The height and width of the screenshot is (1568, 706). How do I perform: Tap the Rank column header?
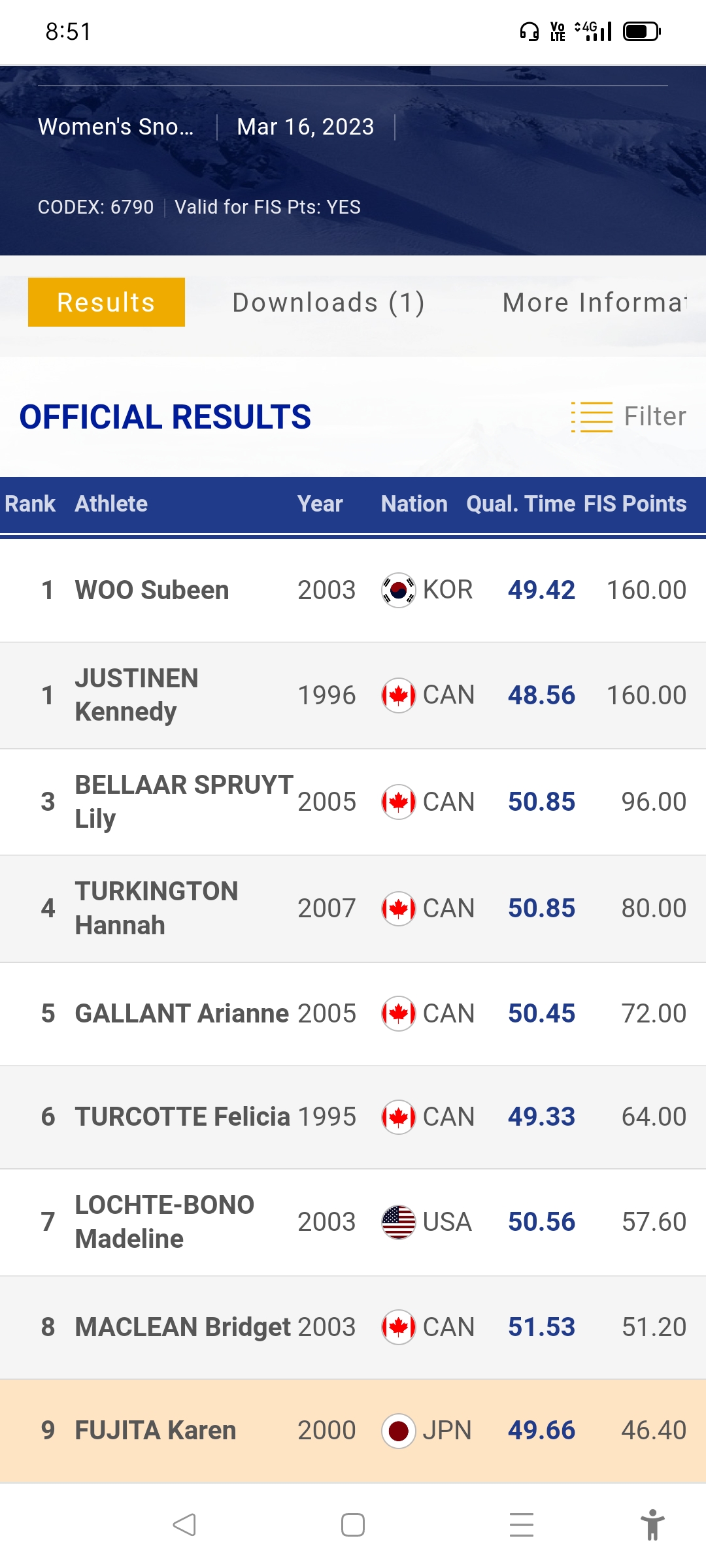(30, 504)
